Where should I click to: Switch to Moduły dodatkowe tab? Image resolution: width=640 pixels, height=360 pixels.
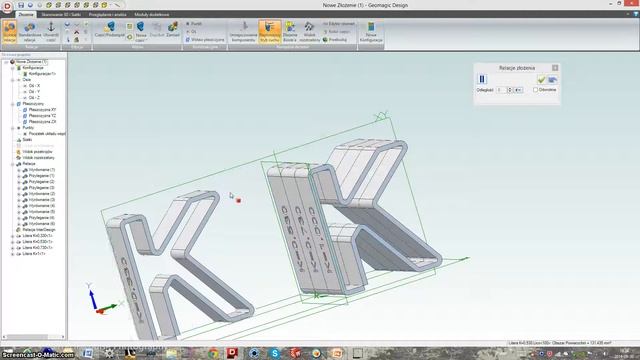coord(151,14)
